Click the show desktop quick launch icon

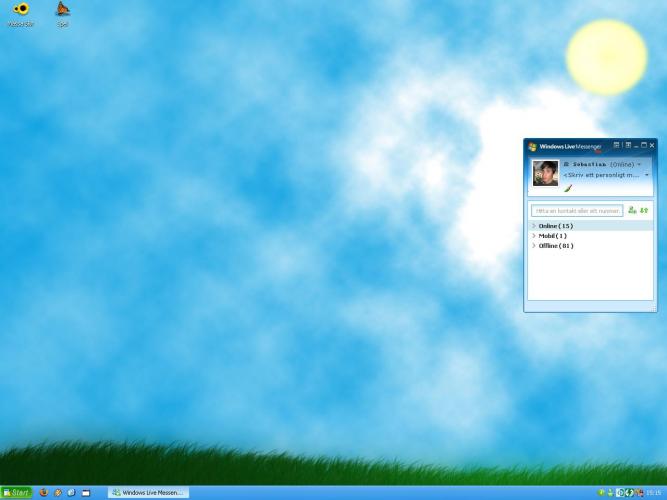click(86, 493)
